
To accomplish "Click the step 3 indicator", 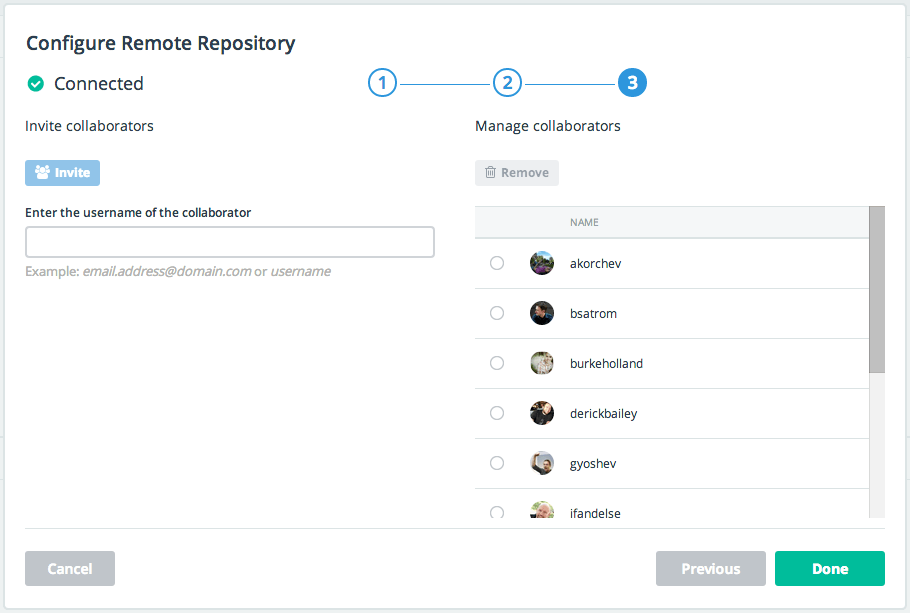I will (x=632, y=83).
